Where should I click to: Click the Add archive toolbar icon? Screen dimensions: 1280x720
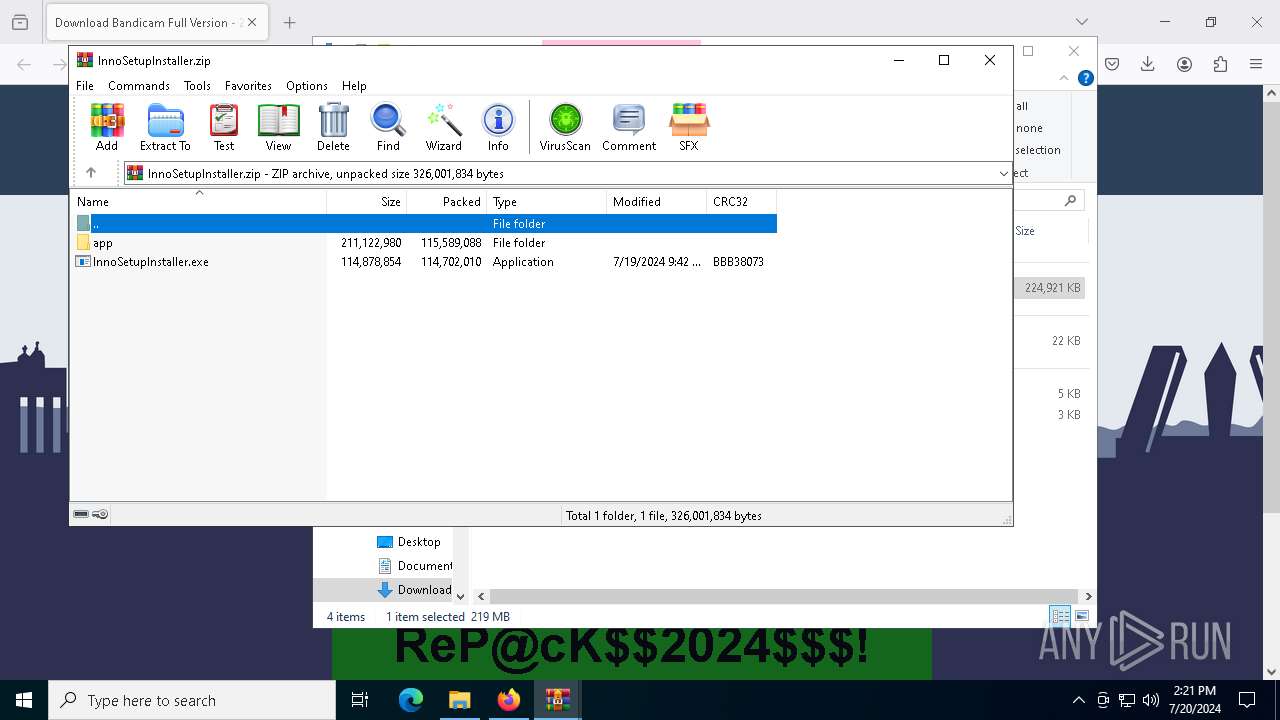coord(107,127)
